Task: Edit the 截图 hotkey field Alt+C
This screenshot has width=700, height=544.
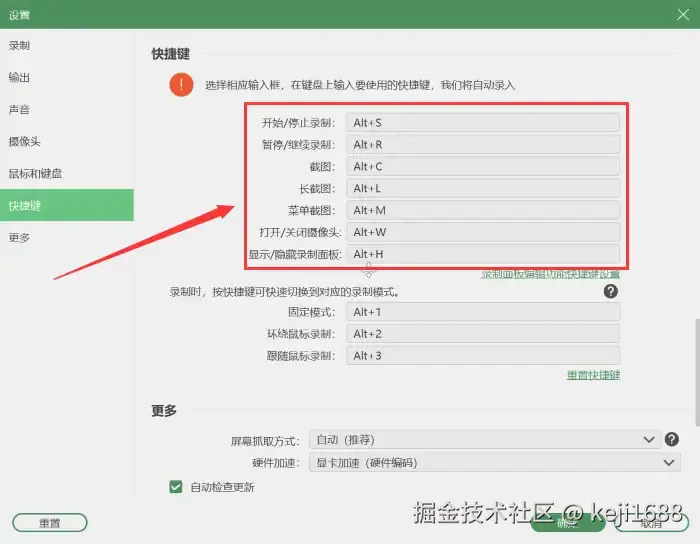Action: (x=483, y=166)
